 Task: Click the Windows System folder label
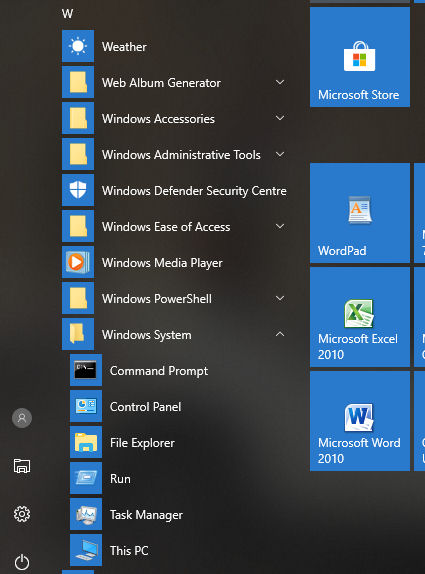[146, 335]
